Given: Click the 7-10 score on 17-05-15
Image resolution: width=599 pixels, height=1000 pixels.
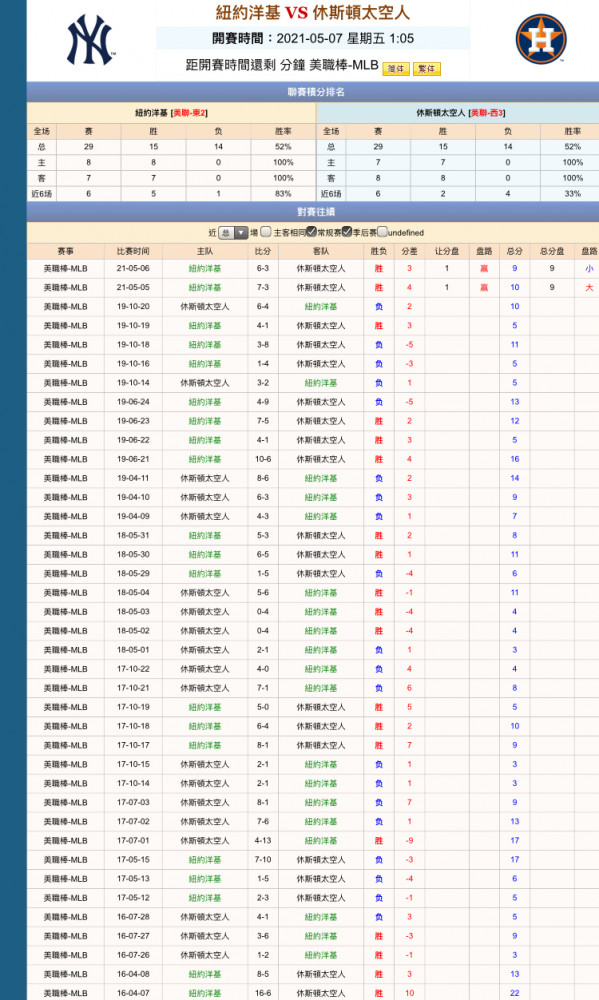Looking at the screenshot, I should coord(263,860).
